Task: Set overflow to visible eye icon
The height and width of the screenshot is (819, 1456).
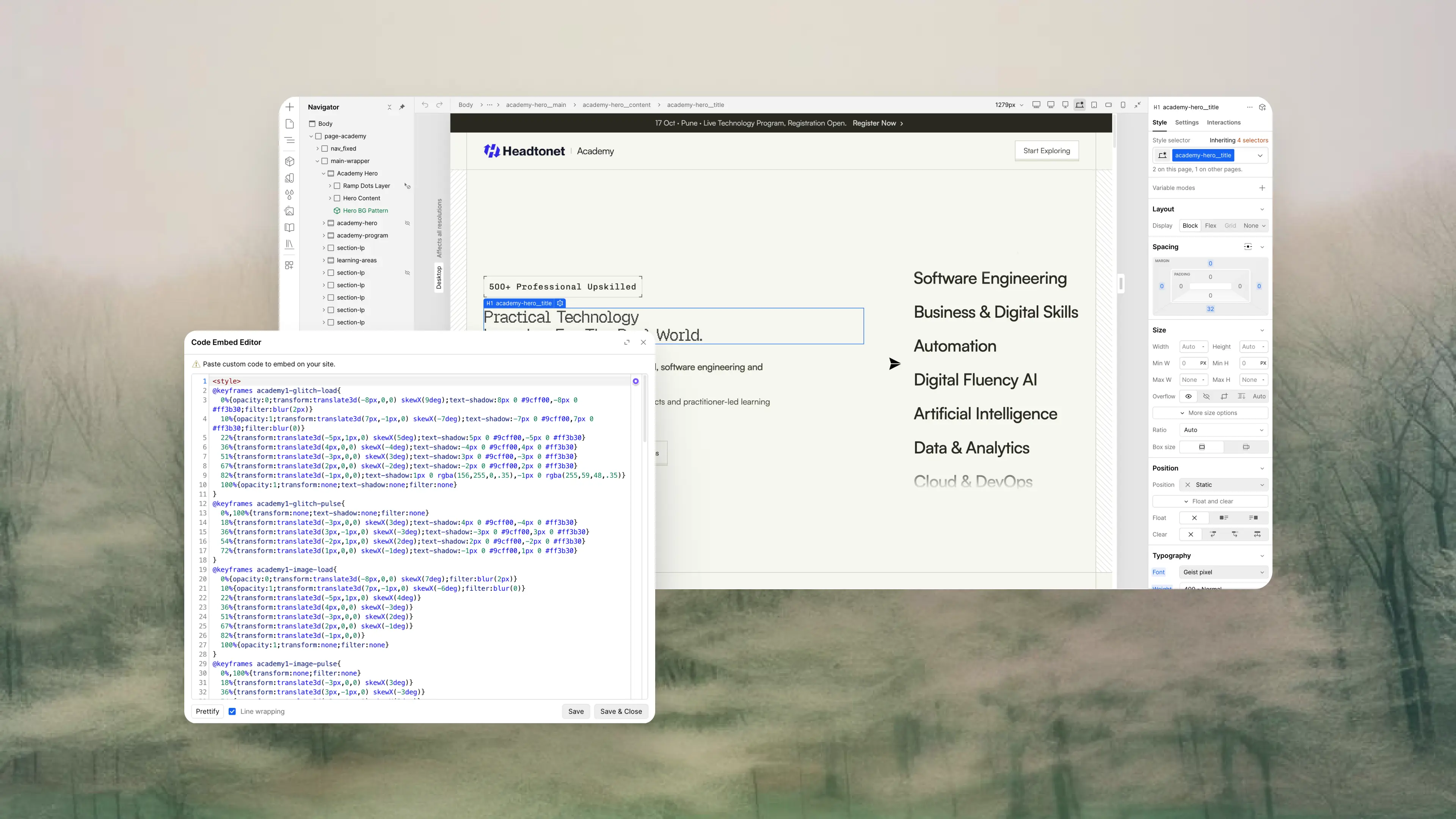Action: tap(1188, 396)
